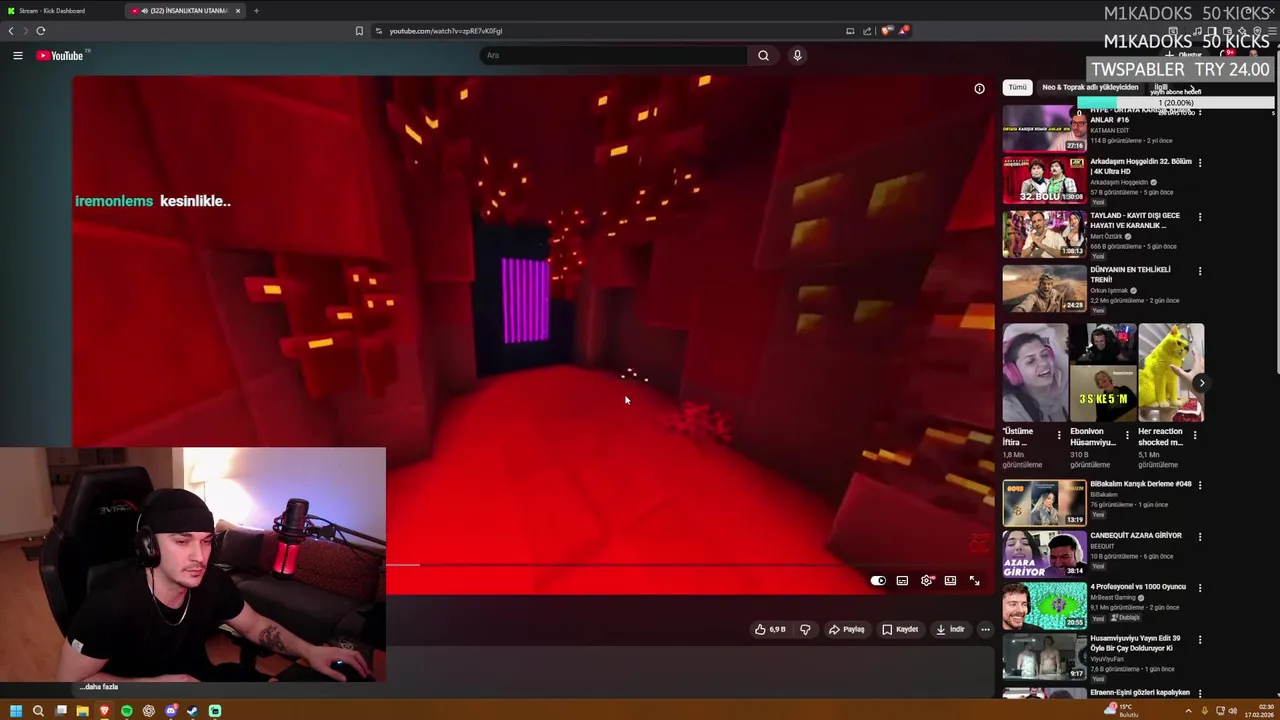Image resolution: width=1280 pixels, height=720 pixels.
Task: Open options menu for 'DÜNYANIN EN TEHLİKELİ TRENİ'
Action: click(1200, 270)
